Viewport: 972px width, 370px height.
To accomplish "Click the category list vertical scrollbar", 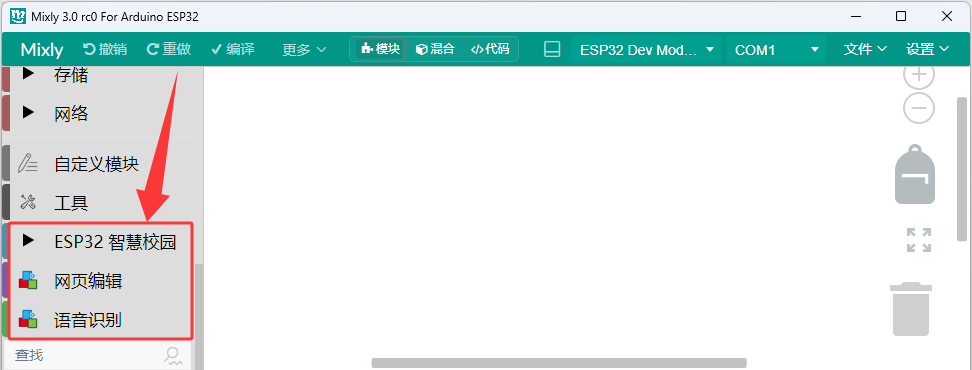I will pyautogui.click(x=199, y=316).
